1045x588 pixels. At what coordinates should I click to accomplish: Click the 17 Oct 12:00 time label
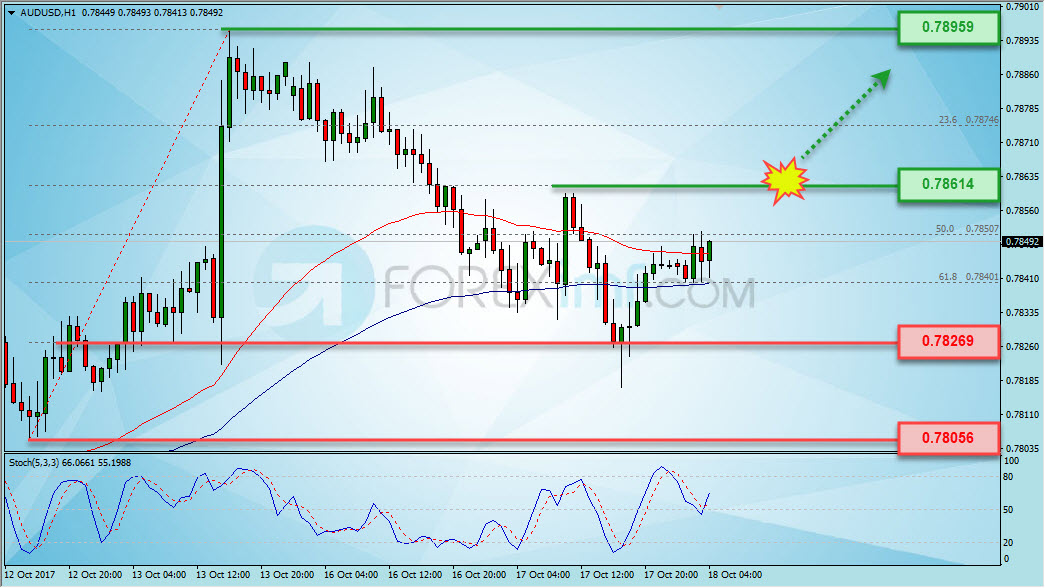click(606, 575)
